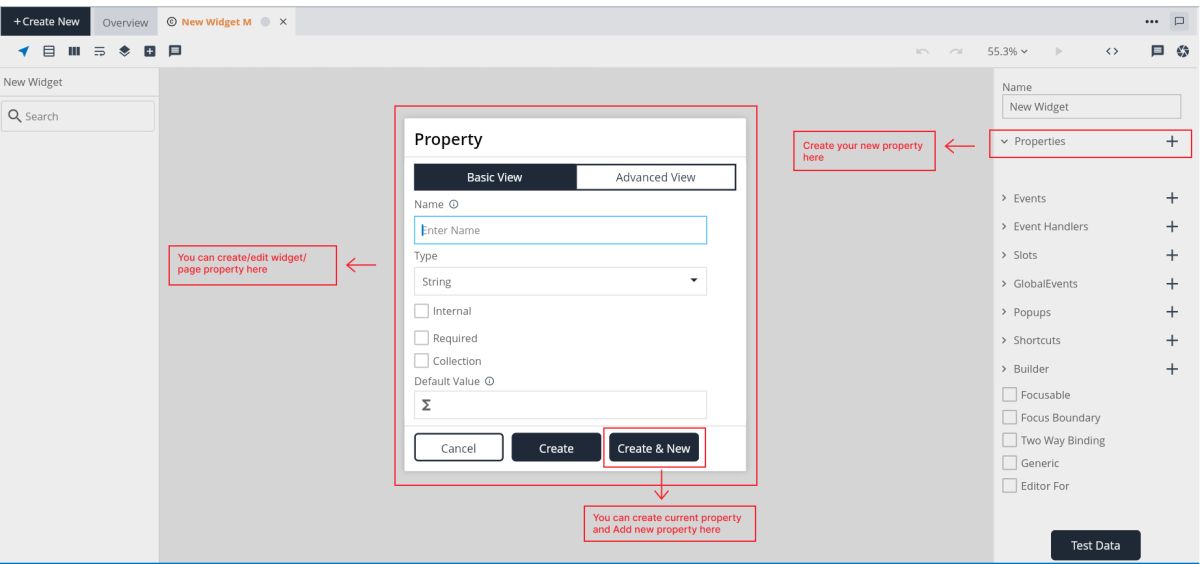This screenshot has width=1200, height=564.
Task: Check the Generic checkbox
Action: 1009,463
